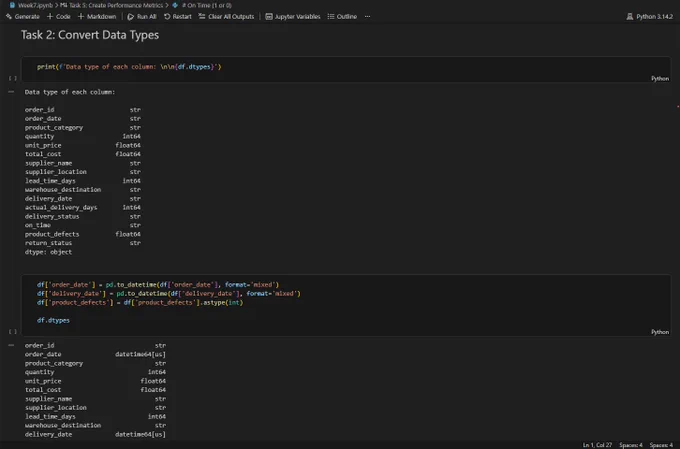Click the Task 2: Convert Data Types heading
Screen dimensions: 680x449
click(90, 35)
